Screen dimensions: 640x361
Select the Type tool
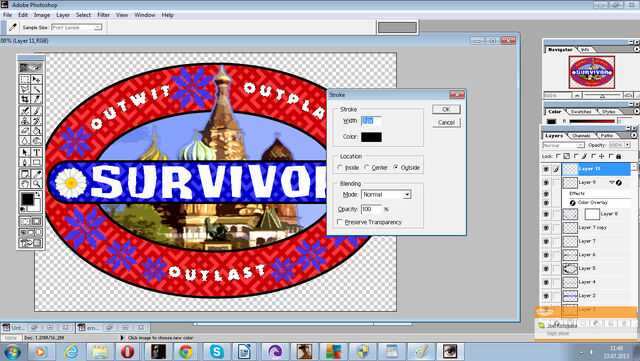pos(36,152)
